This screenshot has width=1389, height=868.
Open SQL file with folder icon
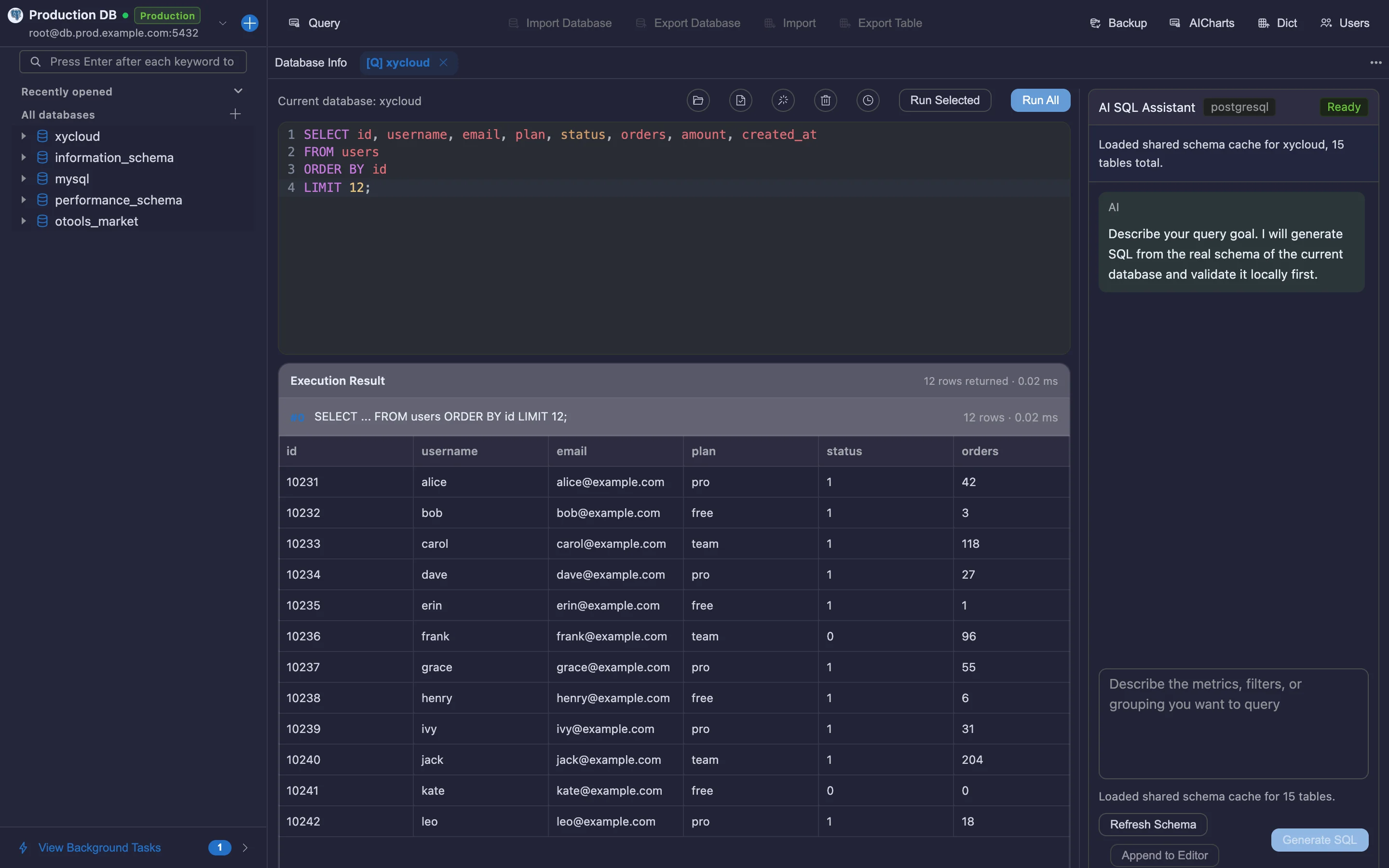tap(698, 100)
